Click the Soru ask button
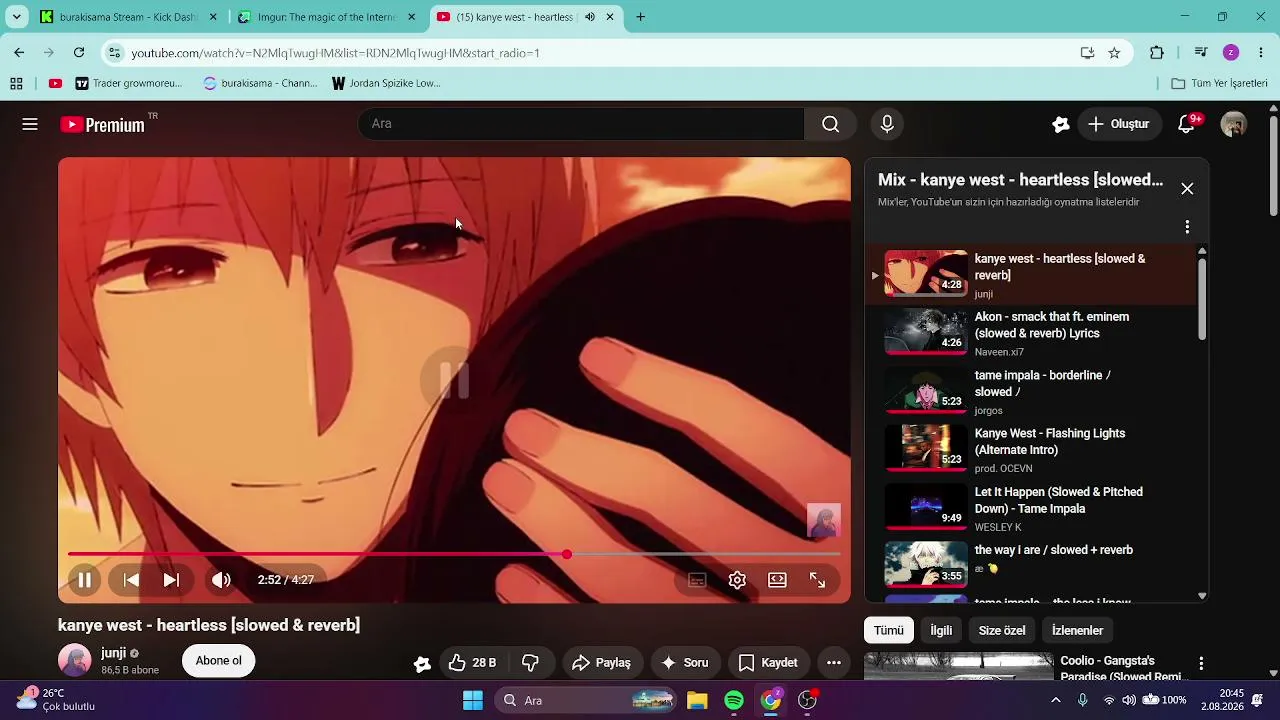This screenshot has width=1280, height=720. [685, 663]
